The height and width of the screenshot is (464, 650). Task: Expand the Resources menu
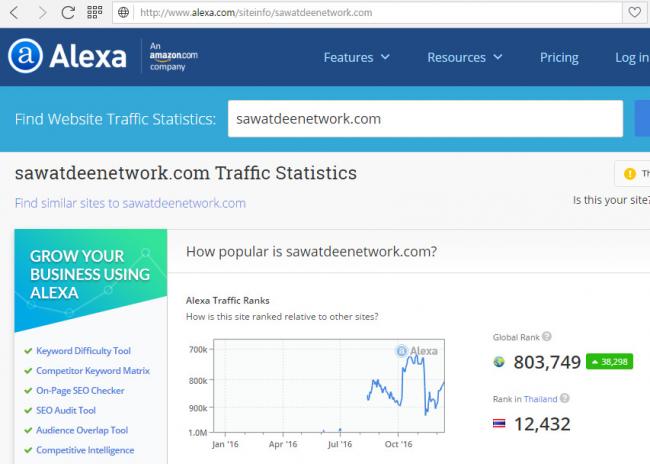tap(465, 57)
